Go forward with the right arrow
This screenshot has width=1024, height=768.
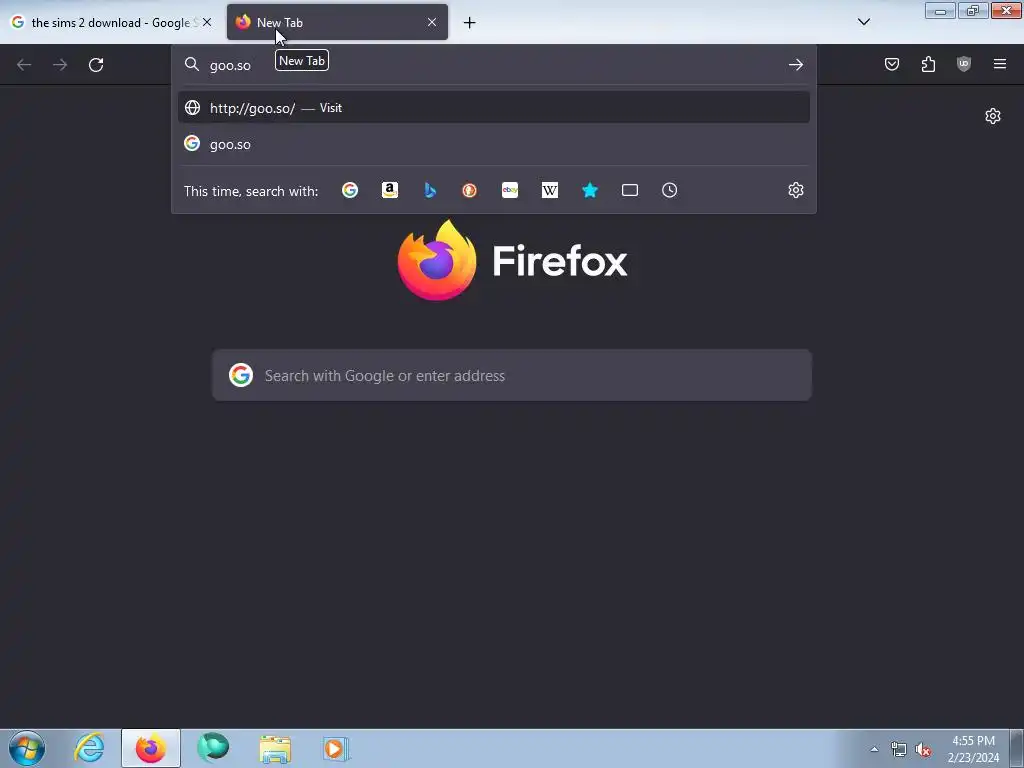[60, 65]
